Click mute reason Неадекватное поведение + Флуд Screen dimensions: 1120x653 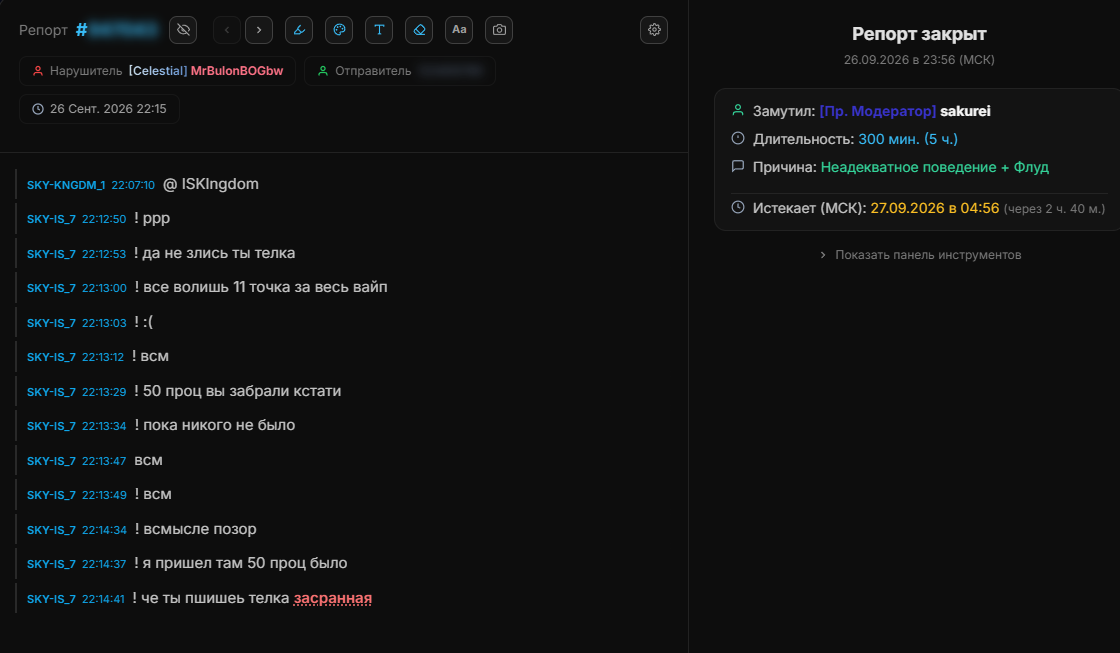pos(934,167)
